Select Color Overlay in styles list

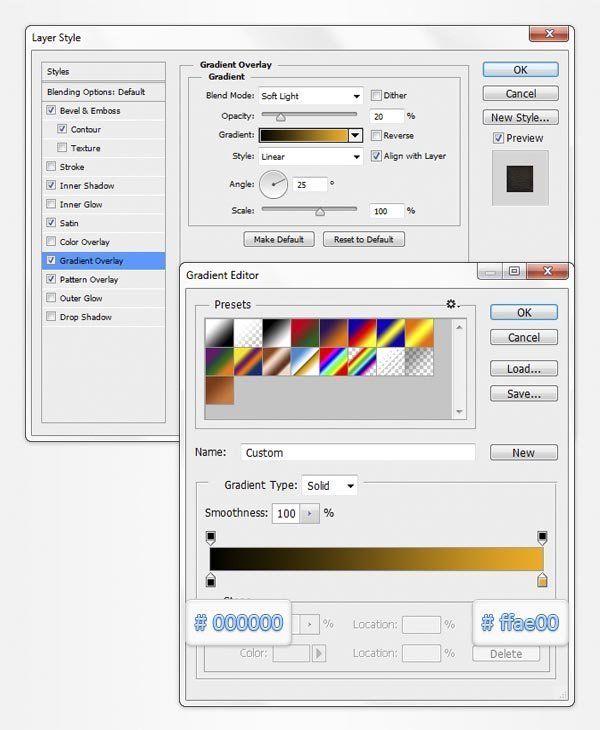(103, 242)
